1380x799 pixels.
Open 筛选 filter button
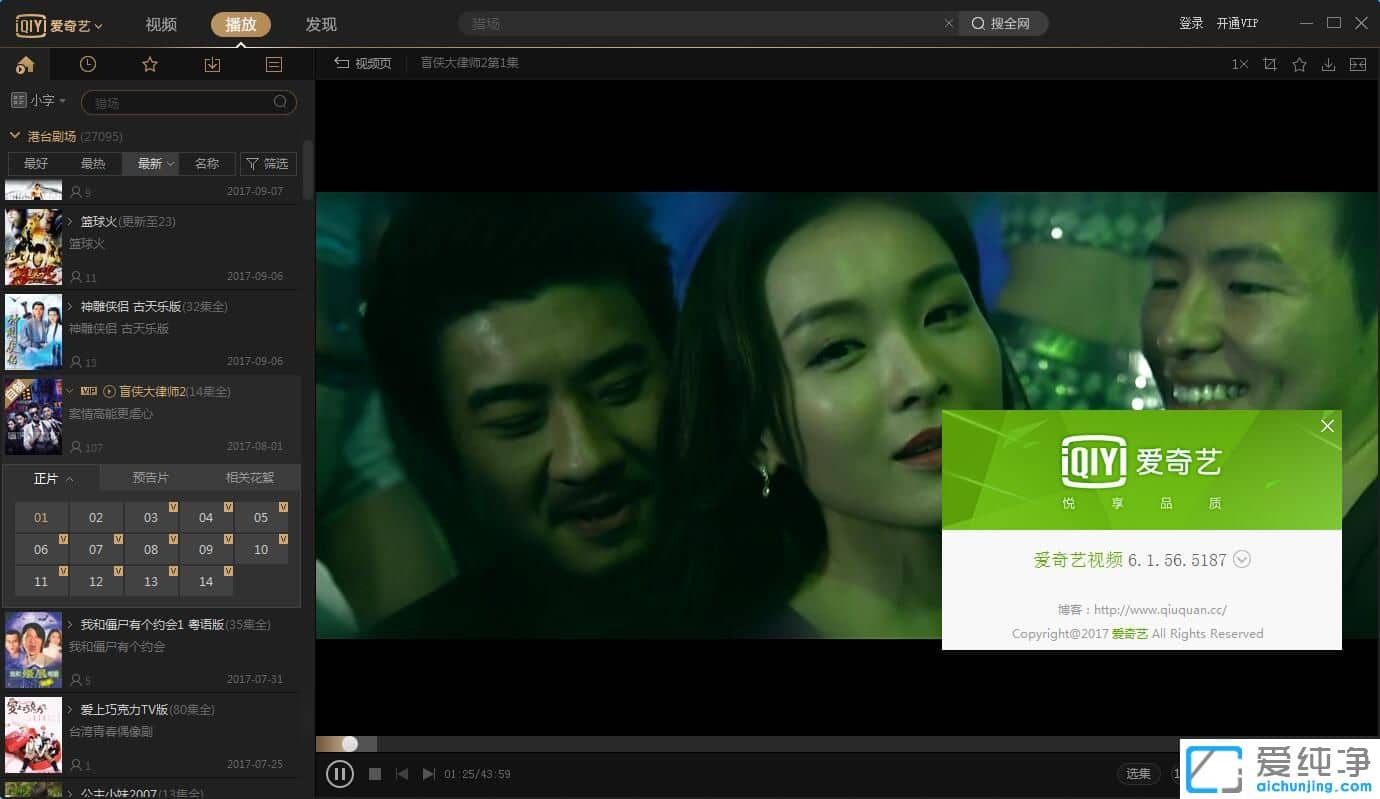point(268,164)
